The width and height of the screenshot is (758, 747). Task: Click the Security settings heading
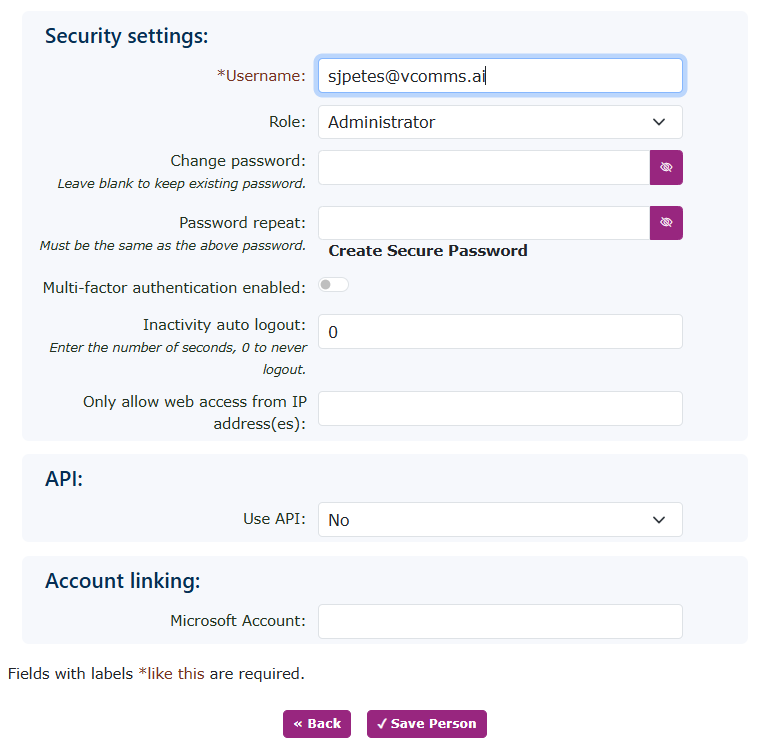tap(127, 36)
